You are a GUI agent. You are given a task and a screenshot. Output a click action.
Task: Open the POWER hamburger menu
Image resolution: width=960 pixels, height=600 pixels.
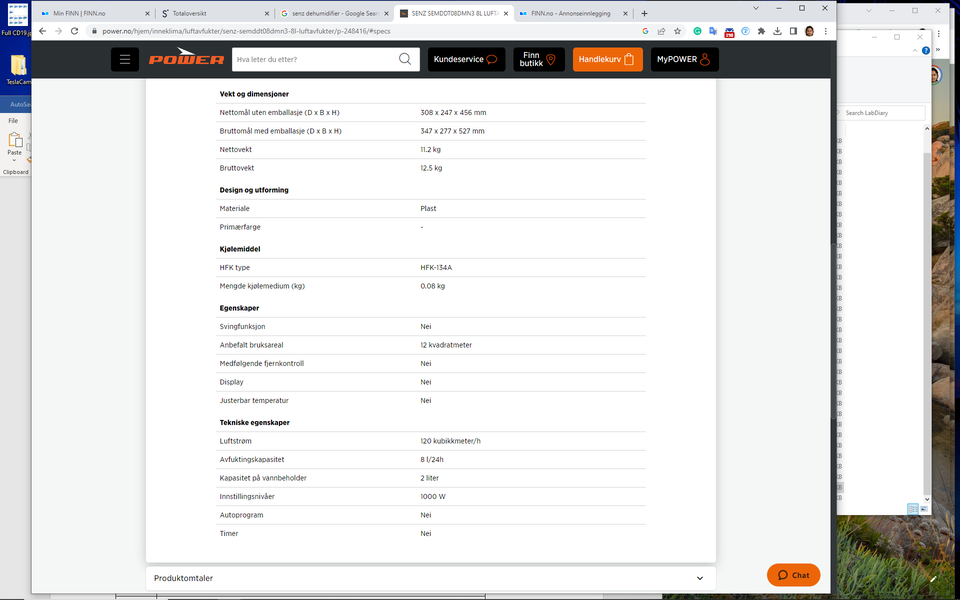(x=125, y=59)
